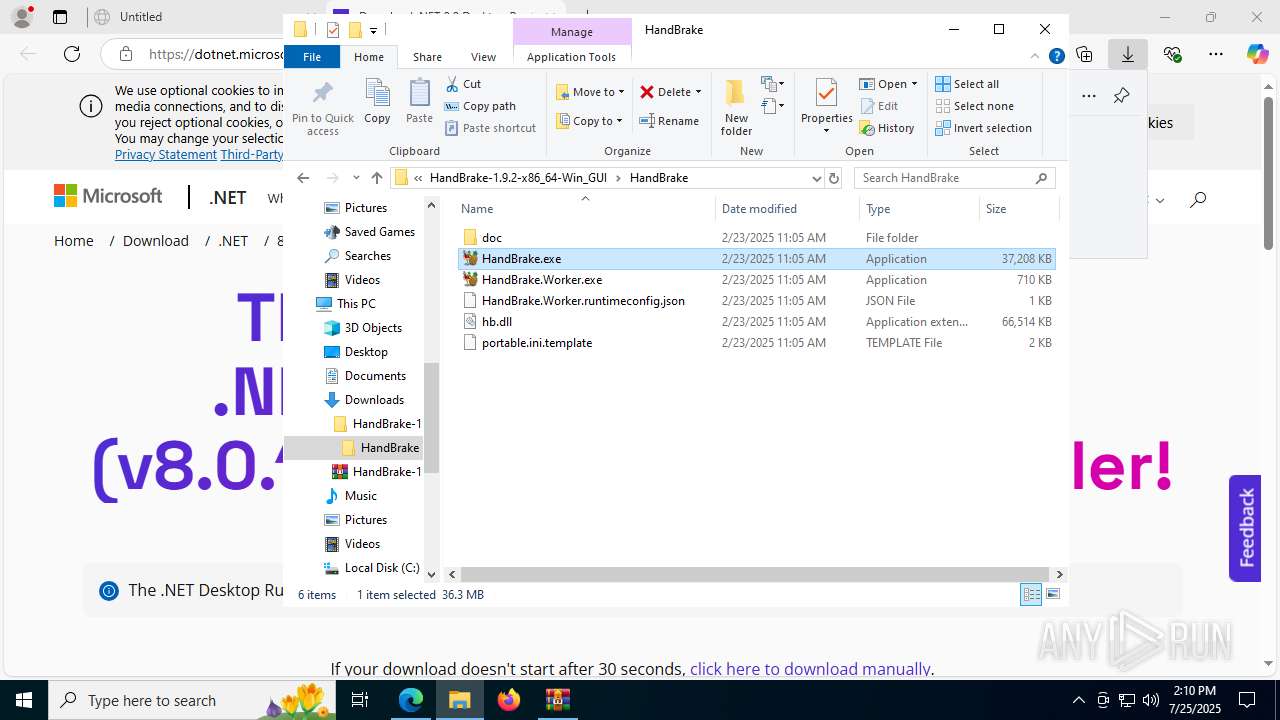Open Explorer Help question mark icon
Viewport: 1280px width, 720px height.
1056,57
